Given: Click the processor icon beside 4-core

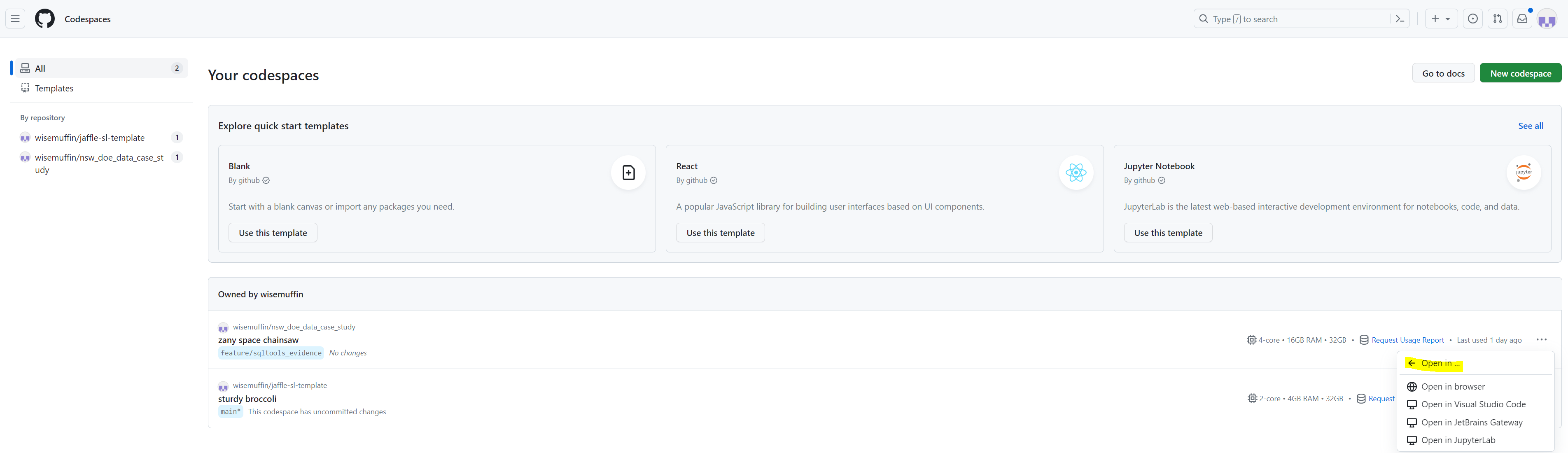Looking at the screenshot, I should 1251,340.
